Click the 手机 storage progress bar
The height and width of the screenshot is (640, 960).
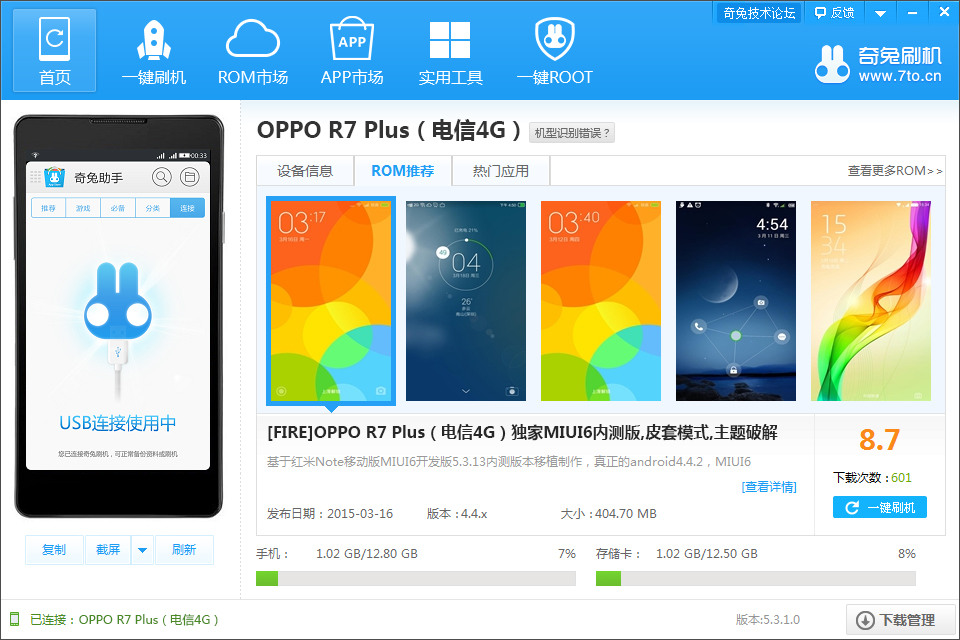pos(416,578)
